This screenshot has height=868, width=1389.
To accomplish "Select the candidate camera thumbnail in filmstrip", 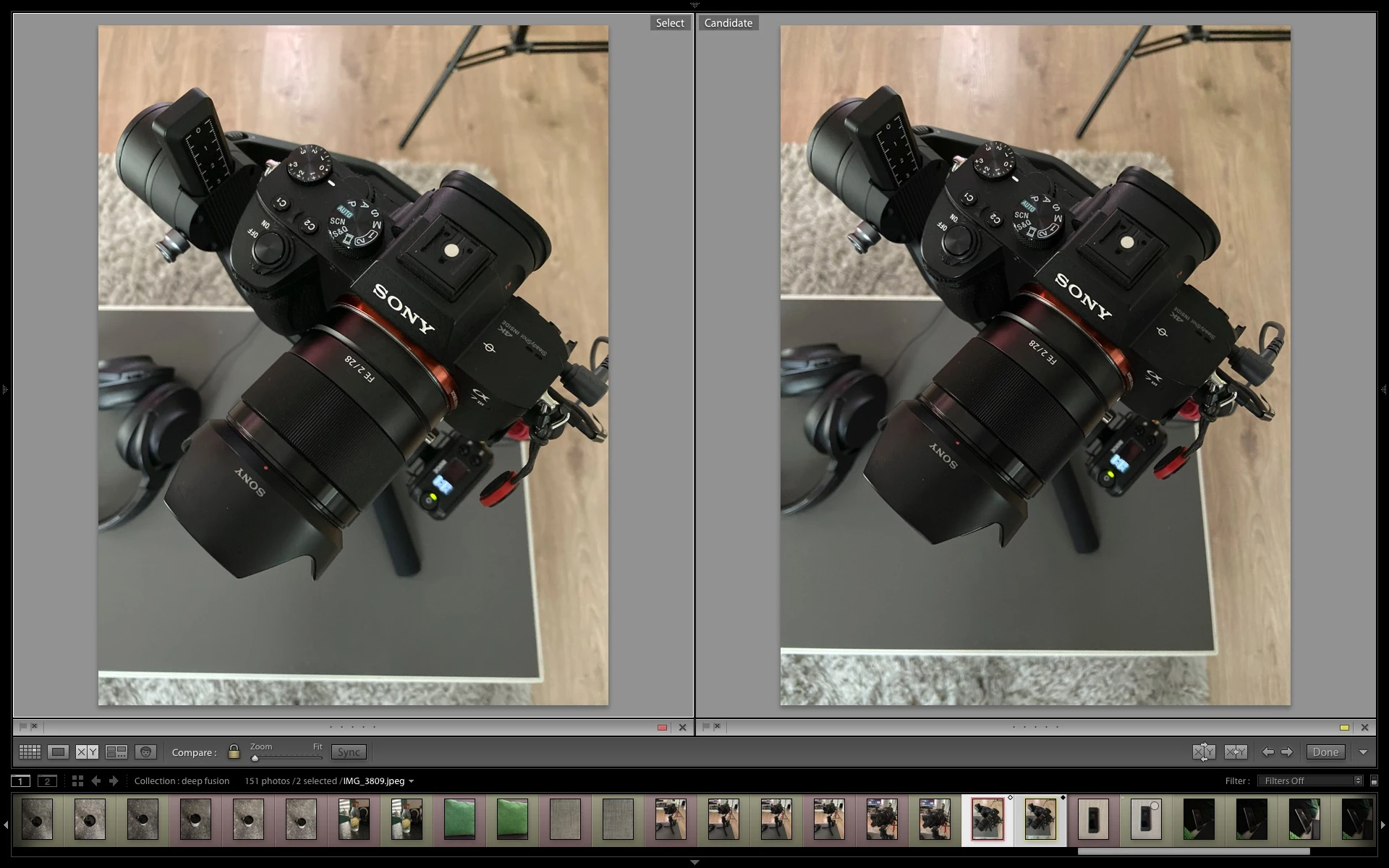I will click(1040, 819).
